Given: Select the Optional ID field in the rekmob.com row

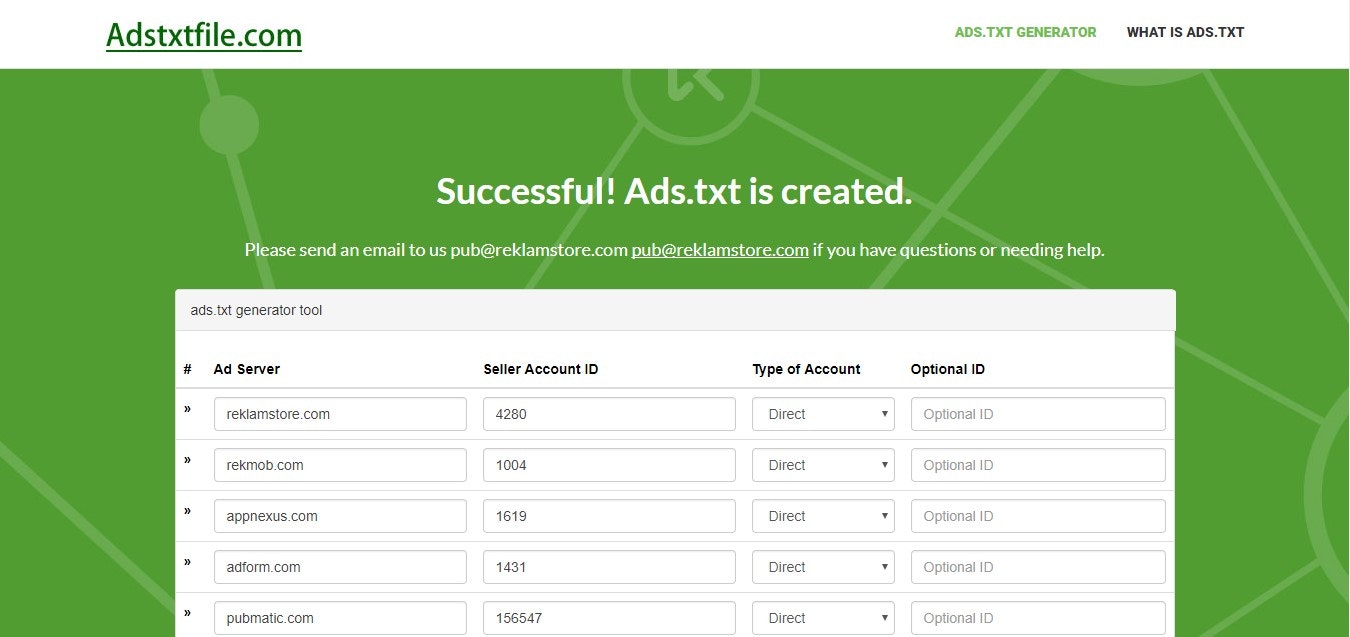Looking at the screenshot, I should (1037, 464).
